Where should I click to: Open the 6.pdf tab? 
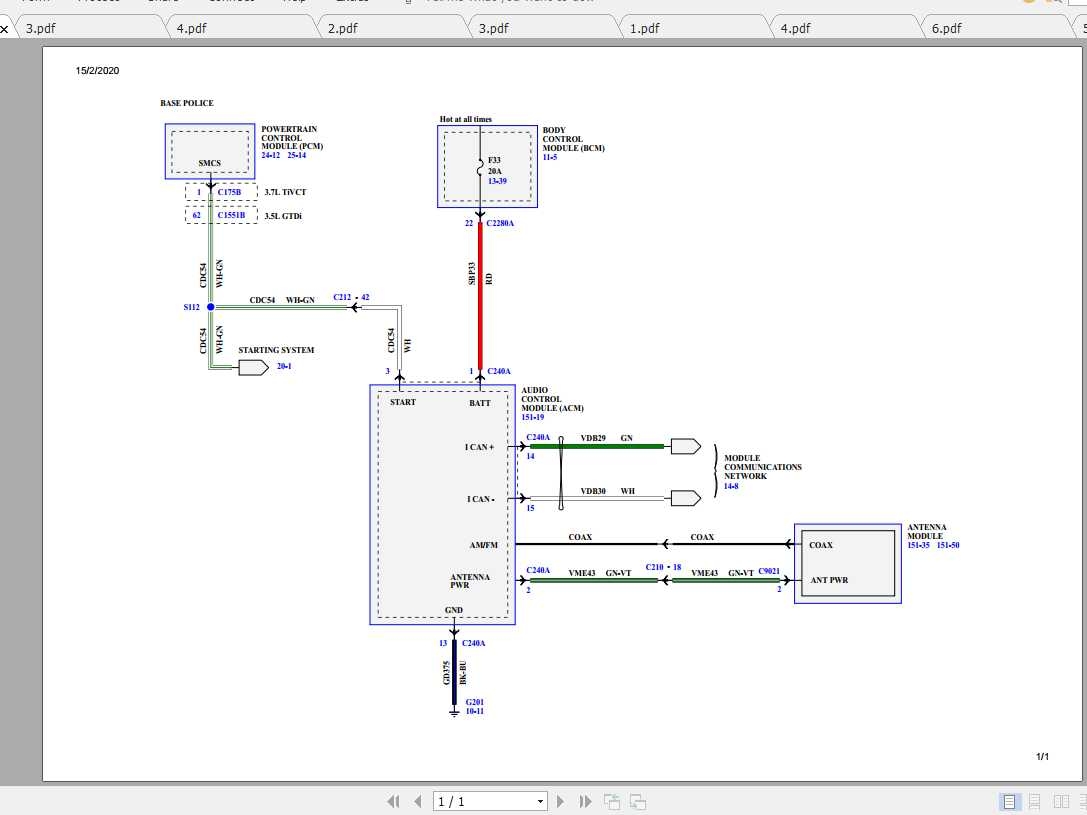click(x=946, y=28)
